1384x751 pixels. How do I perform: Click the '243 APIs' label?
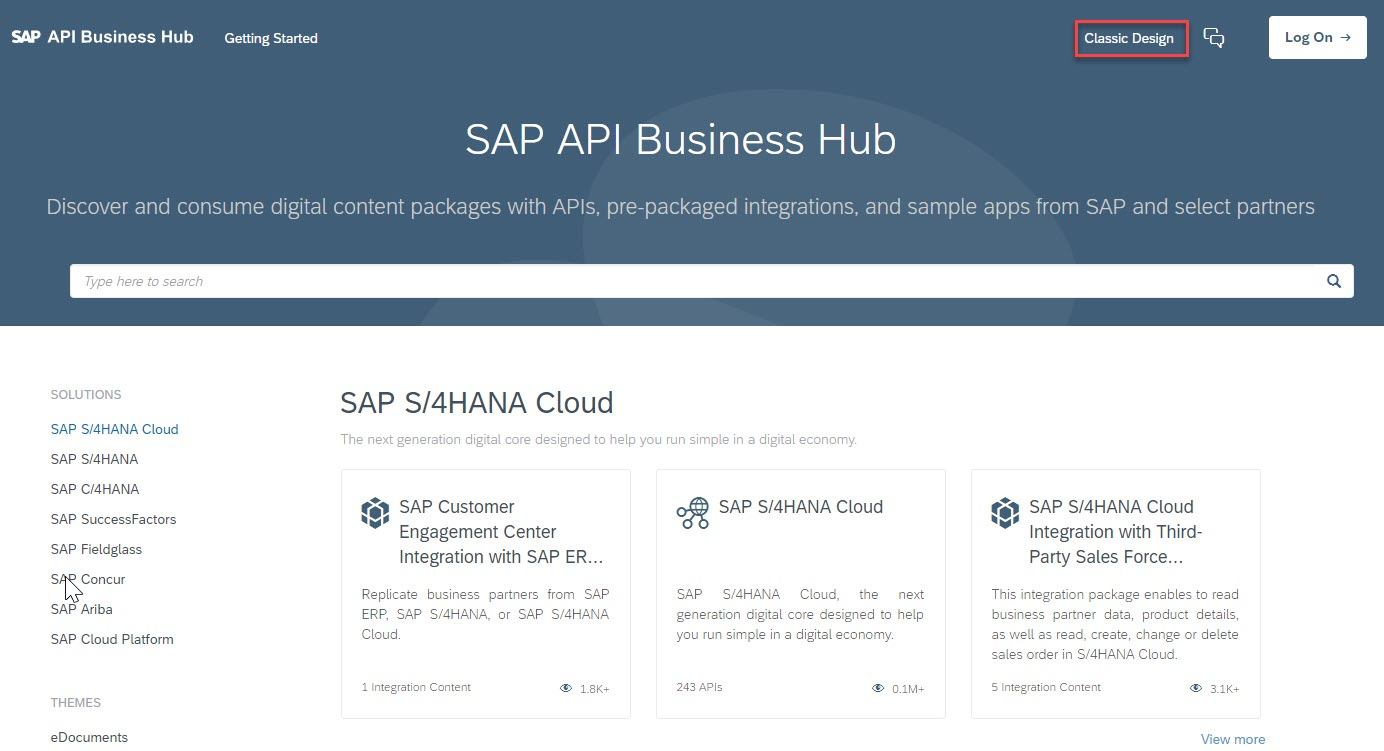(x=699, y=687)
